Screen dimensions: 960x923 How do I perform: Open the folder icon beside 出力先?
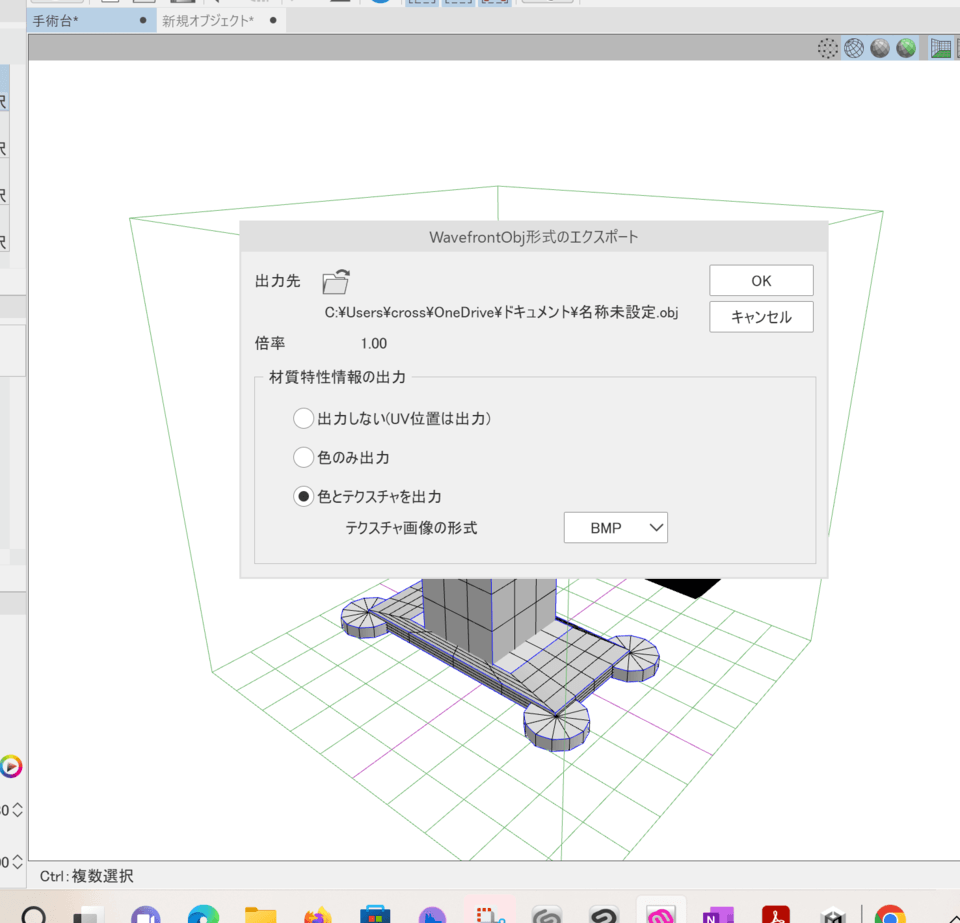coord(335,281)
